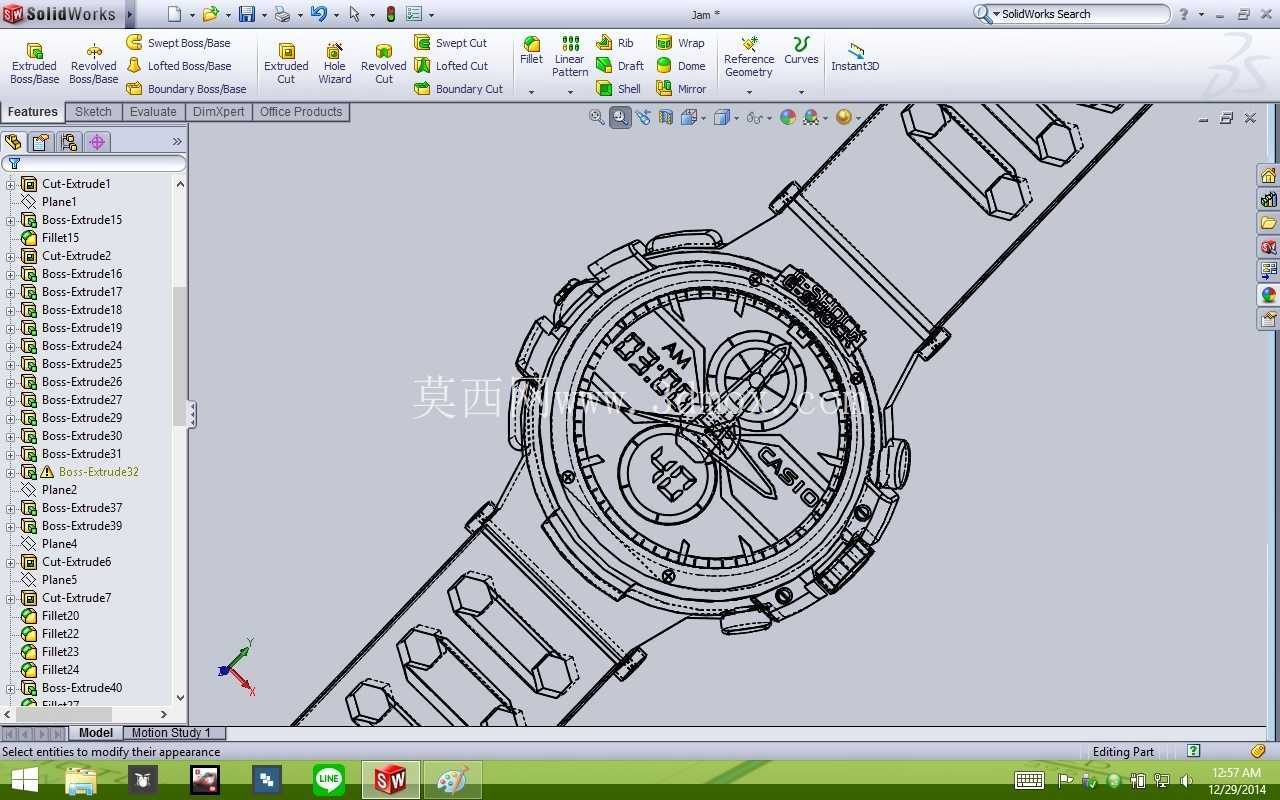The width and height of the screenshot is (1280, 800).
Task: Select the Fillet tool
Action: 531,51
